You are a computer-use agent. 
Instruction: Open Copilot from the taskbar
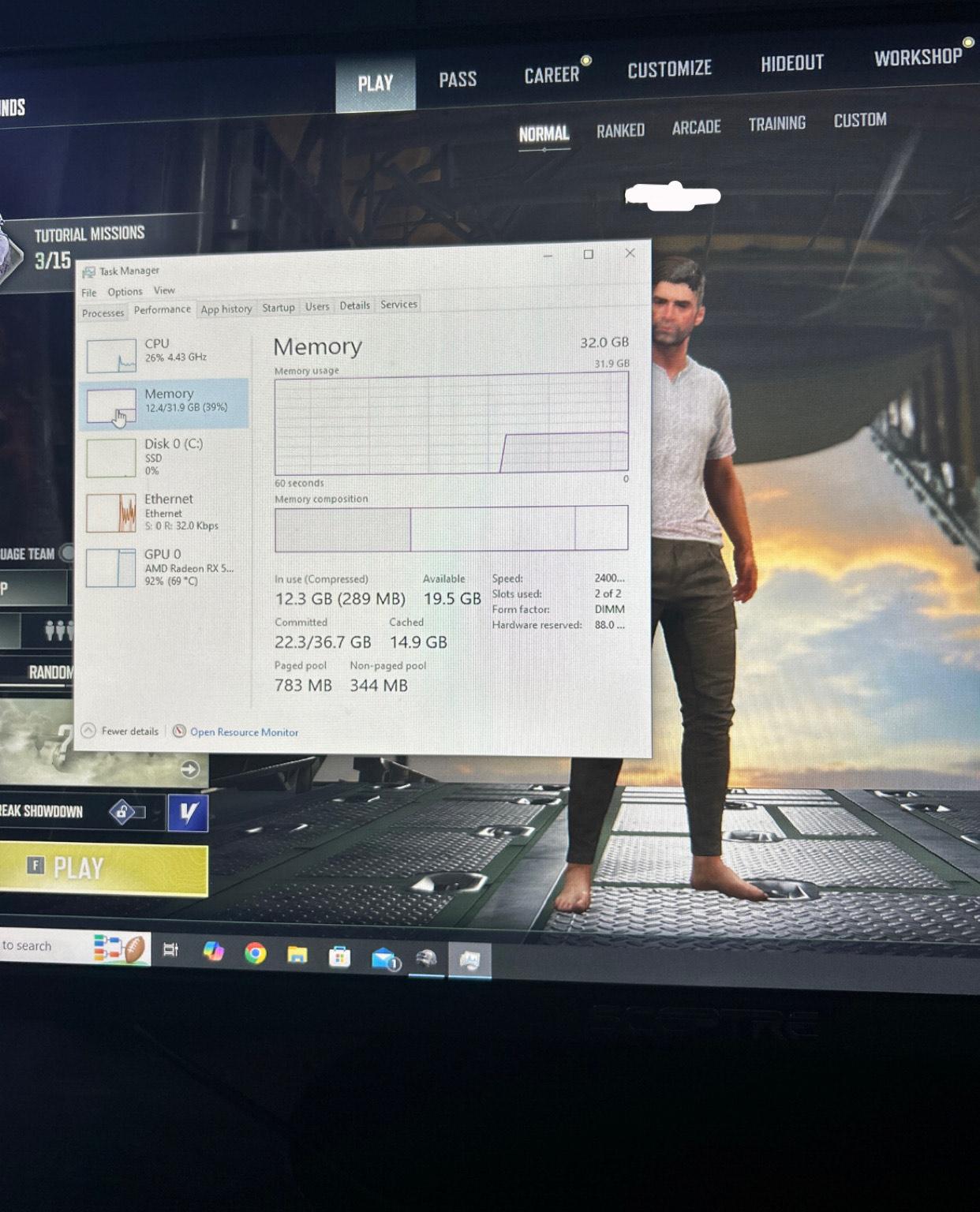[213, 952]
